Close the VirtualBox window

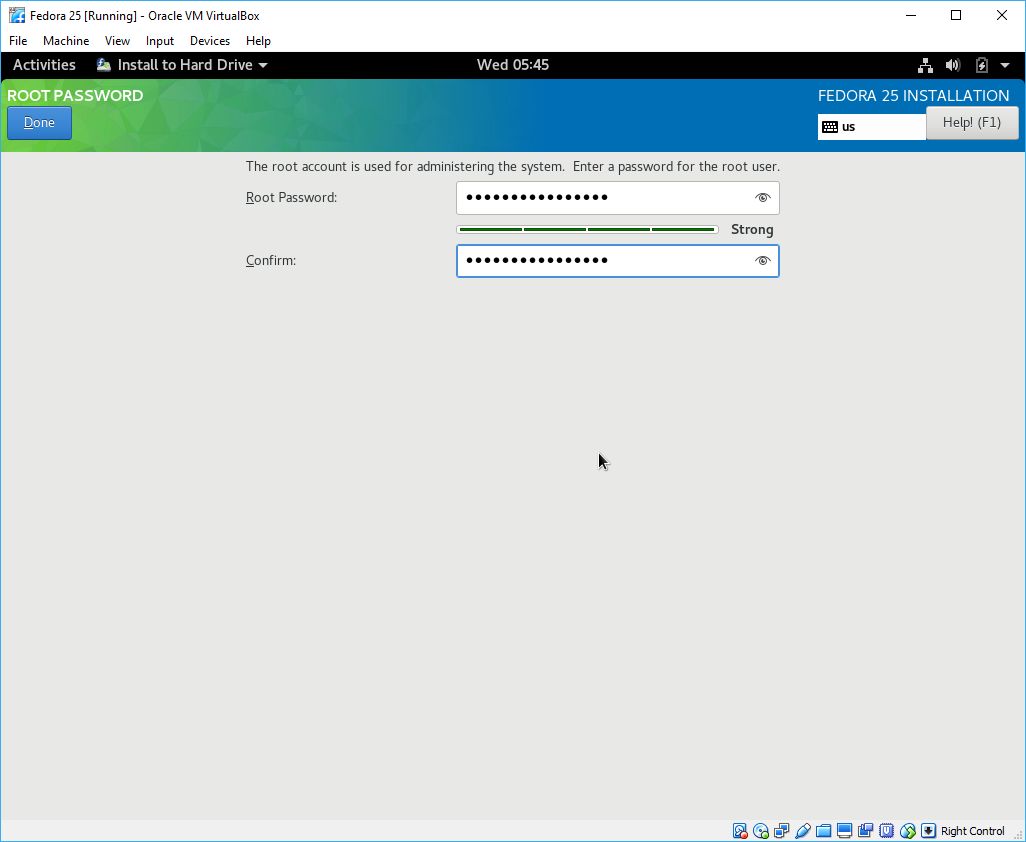1002,15
